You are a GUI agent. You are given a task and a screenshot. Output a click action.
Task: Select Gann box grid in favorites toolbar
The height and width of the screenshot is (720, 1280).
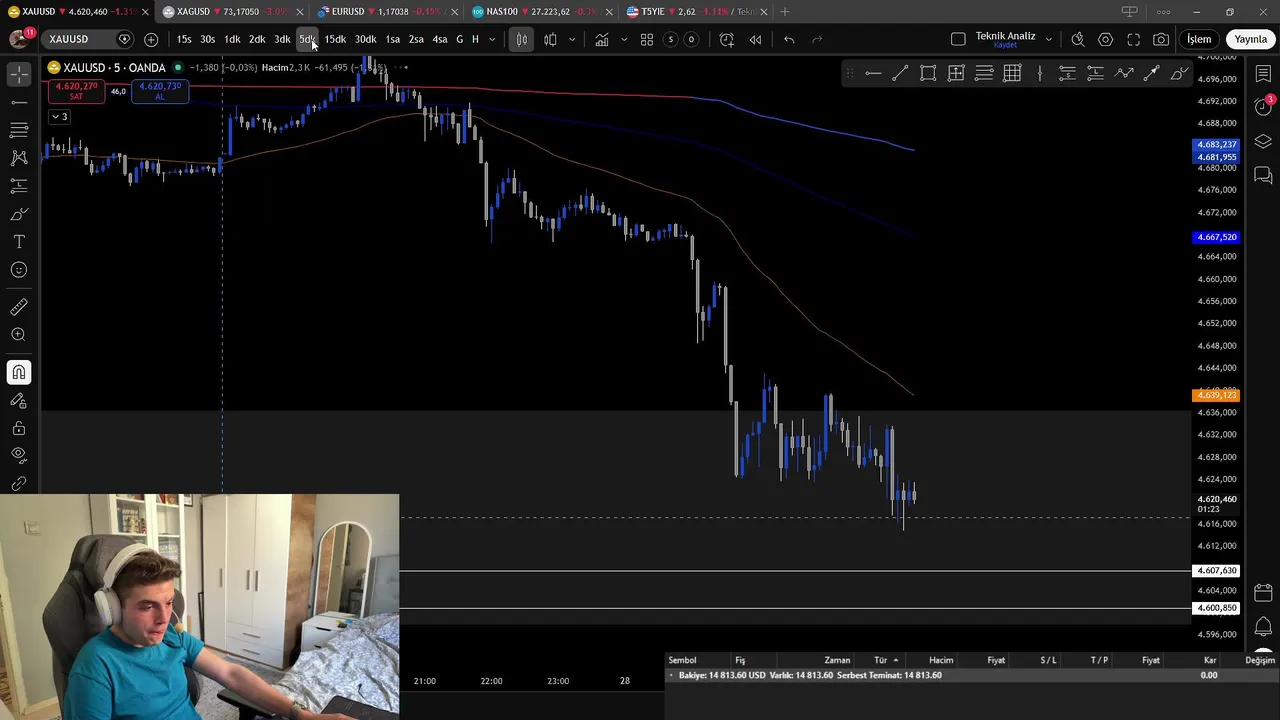(1012, 73)
